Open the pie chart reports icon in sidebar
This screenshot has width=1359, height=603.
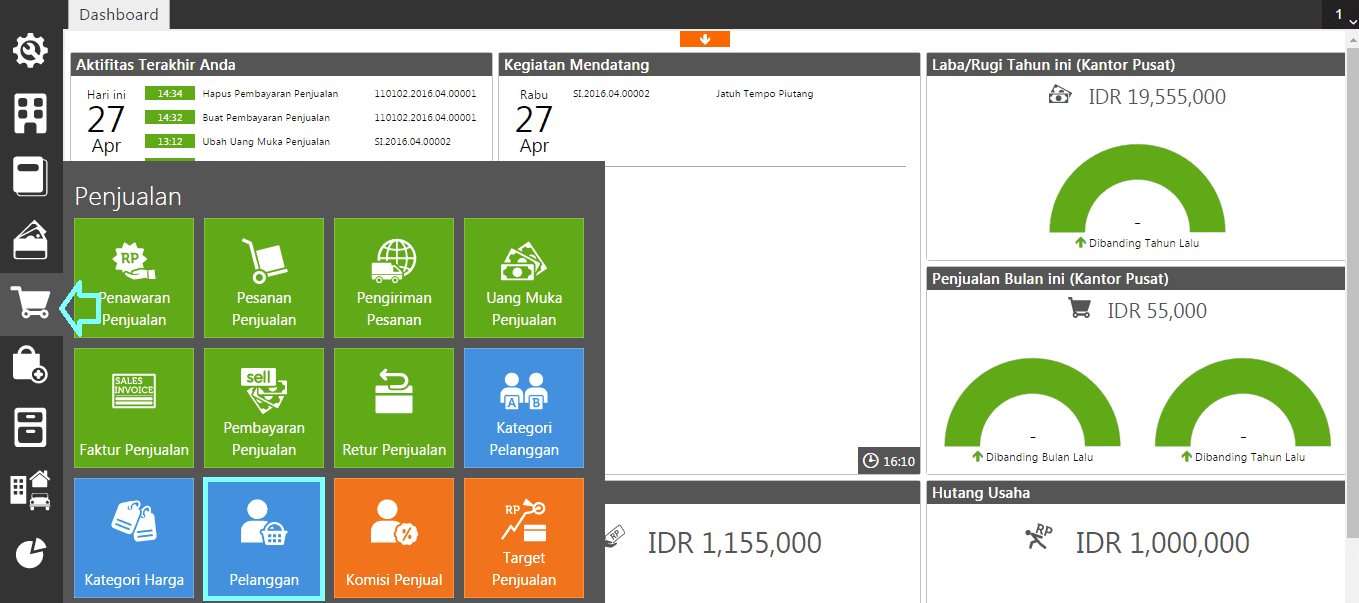click(x=30, y=551)
